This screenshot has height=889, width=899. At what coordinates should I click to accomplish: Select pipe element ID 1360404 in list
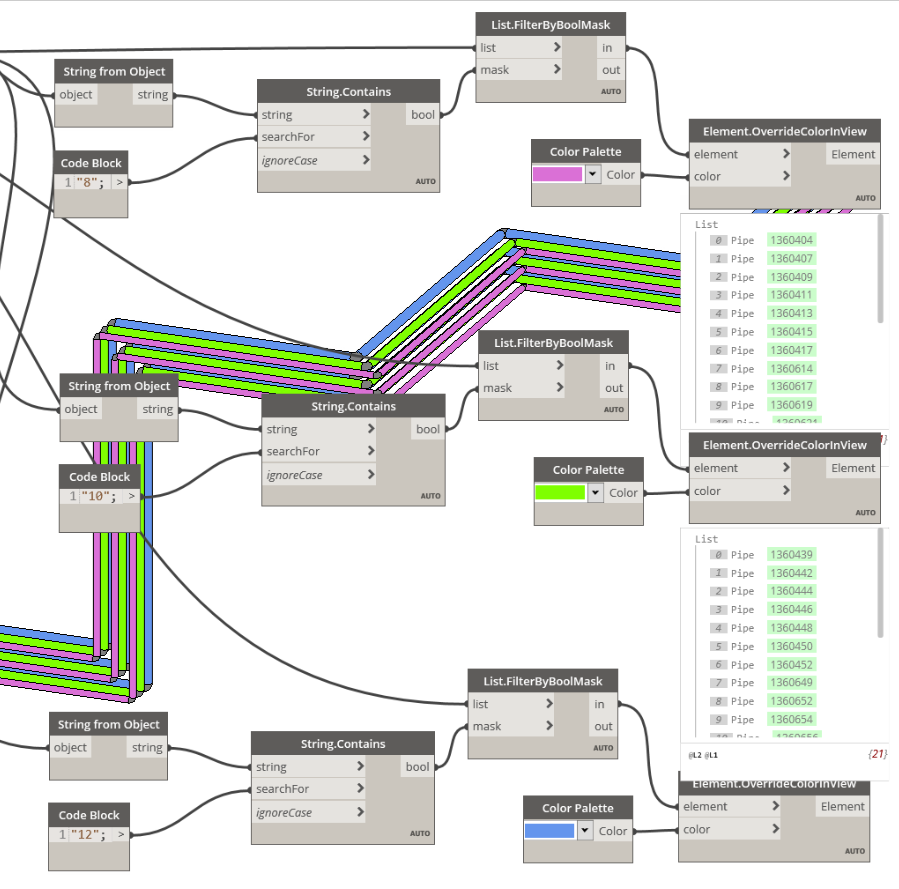point(791,240)
